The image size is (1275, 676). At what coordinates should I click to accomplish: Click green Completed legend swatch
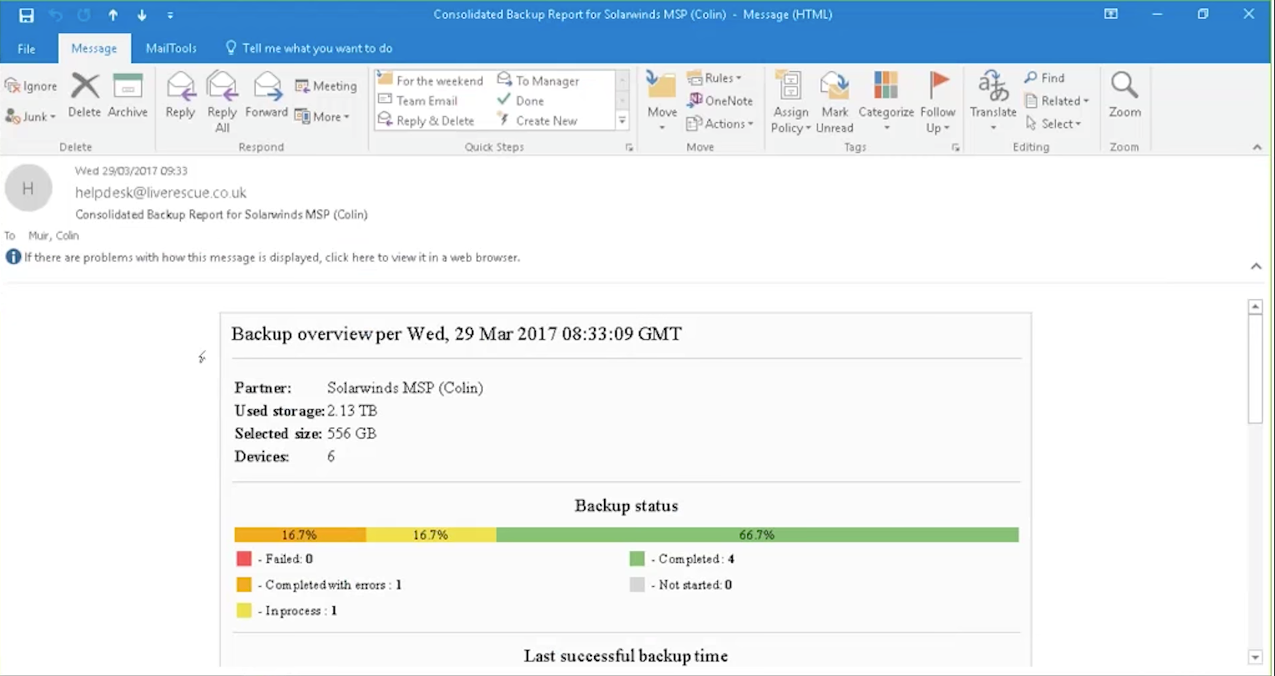[x=637, y=559]
